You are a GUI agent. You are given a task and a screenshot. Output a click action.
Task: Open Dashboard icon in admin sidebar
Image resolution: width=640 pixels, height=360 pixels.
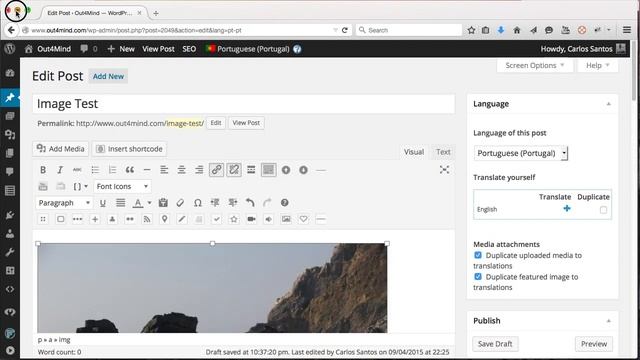10,73
